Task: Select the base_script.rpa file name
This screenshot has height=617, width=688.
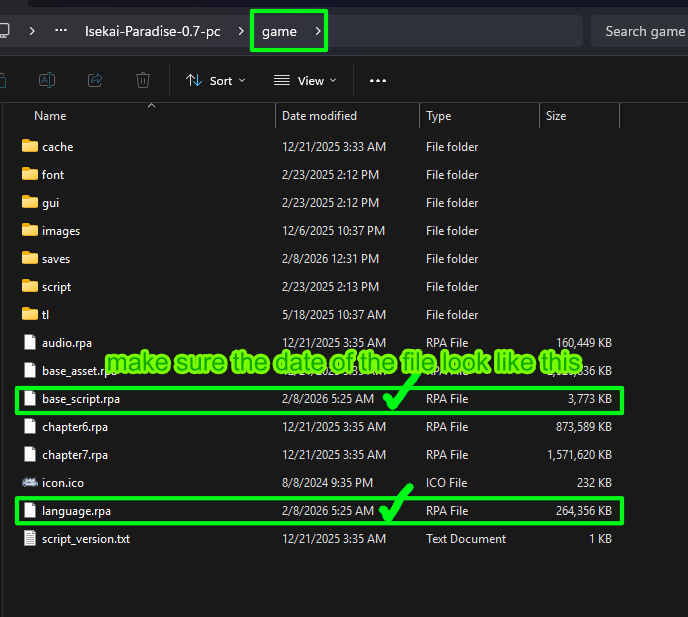Action: (x=81, y=399)
